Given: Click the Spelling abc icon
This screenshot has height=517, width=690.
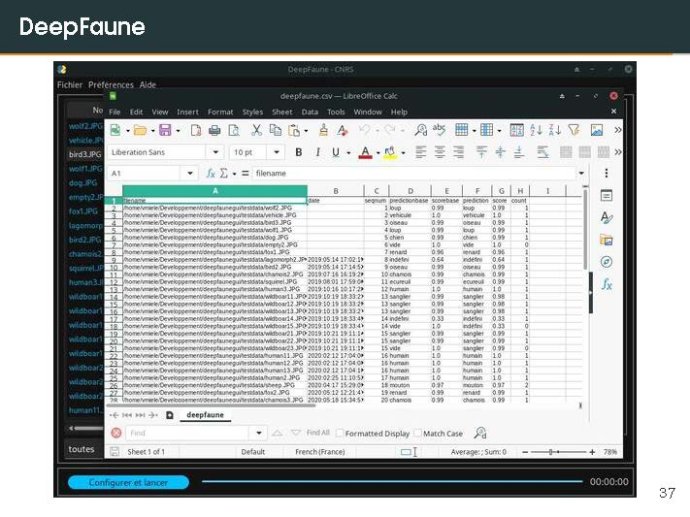Looking at the screenshot, I should pyautogui.click(x=439, y=129).
